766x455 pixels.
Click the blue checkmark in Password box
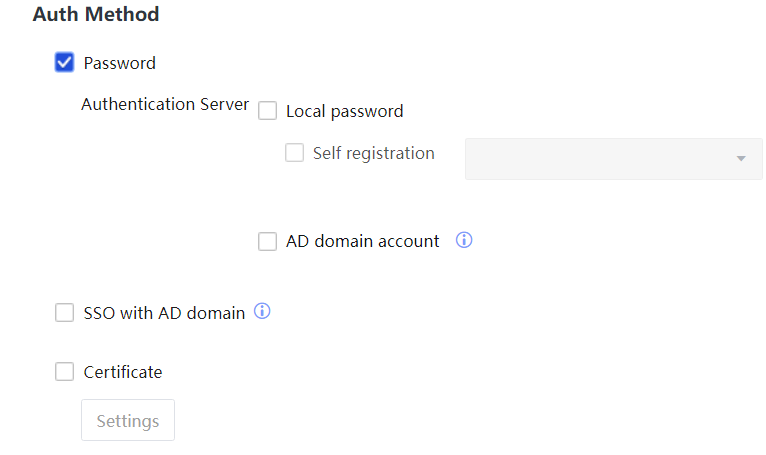point(65,63)
